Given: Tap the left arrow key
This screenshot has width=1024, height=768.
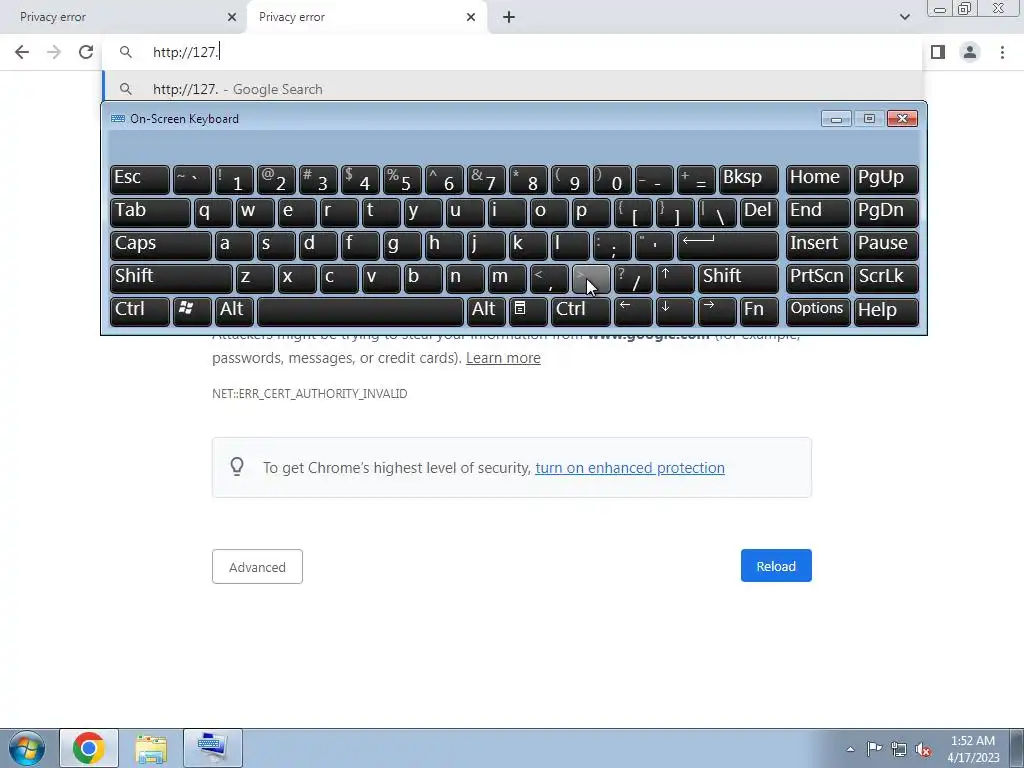Looking at the screenshot, I should point(633,311).
